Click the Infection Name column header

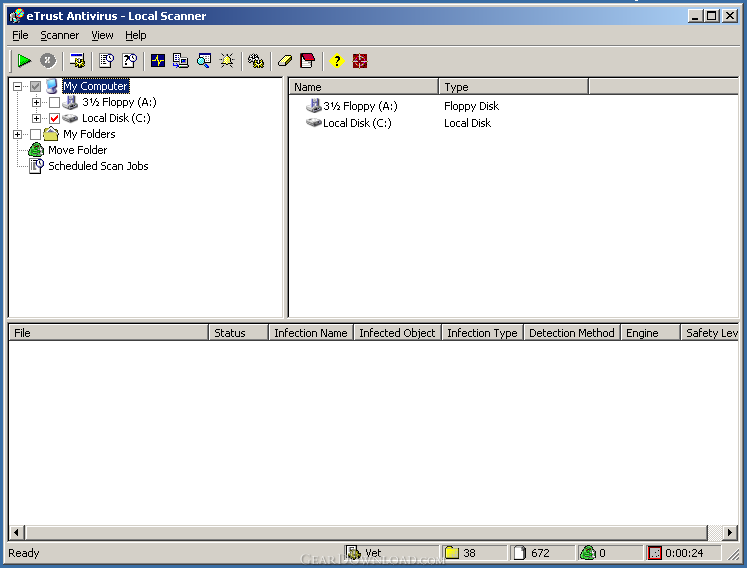click(311, 333)
